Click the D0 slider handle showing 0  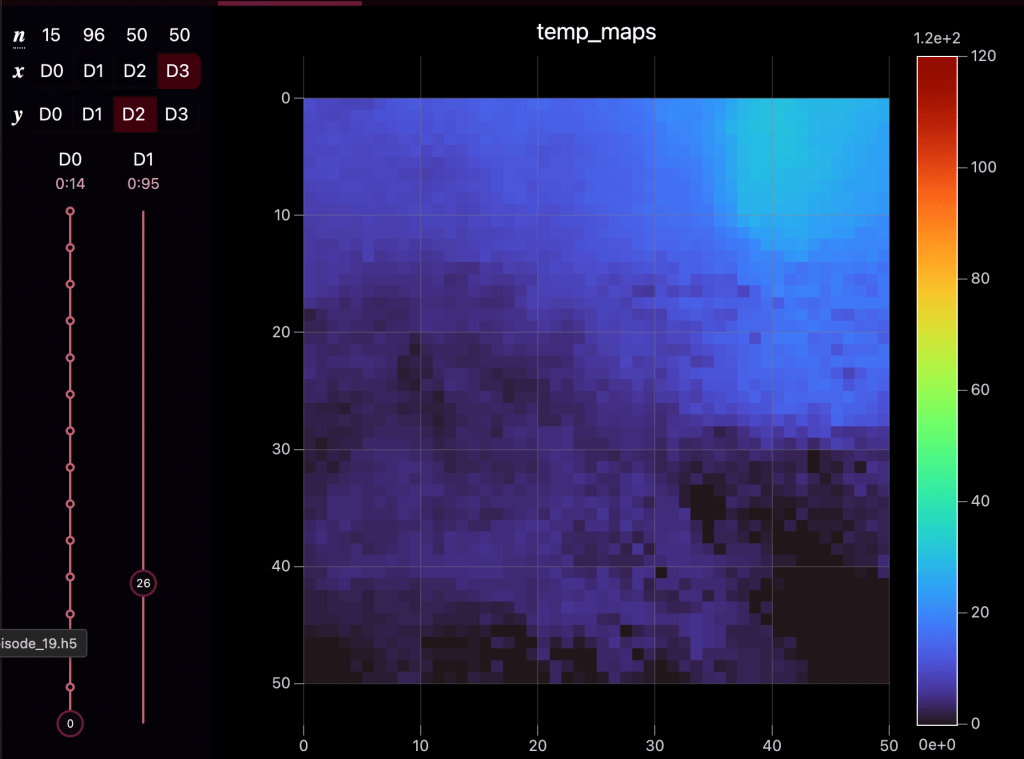(70, 722)
